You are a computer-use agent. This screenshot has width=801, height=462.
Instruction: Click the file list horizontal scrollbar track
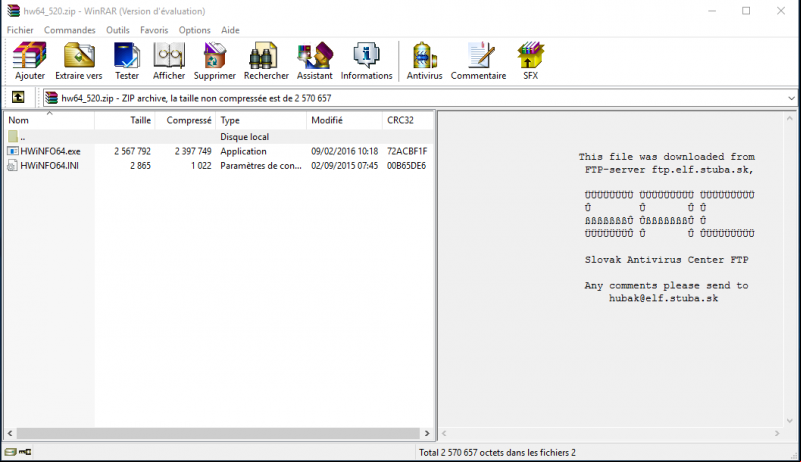point(218,433)
